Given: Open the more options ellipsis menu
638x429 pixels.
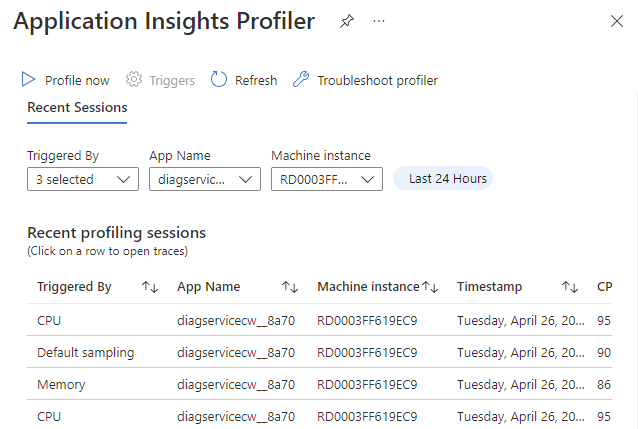Looking at the screenshot, I should click(x=378, y=21).
